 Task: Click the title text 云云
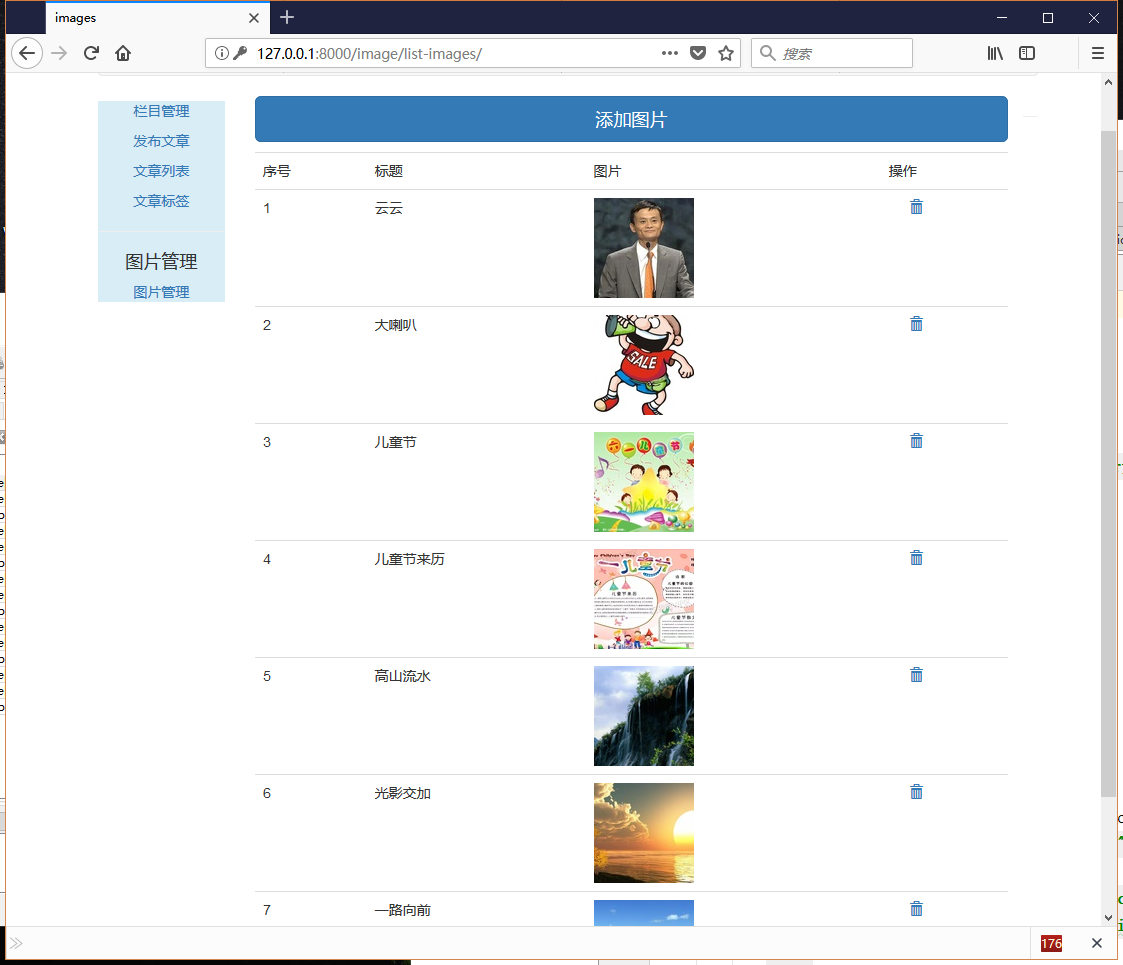click(389, 208)
